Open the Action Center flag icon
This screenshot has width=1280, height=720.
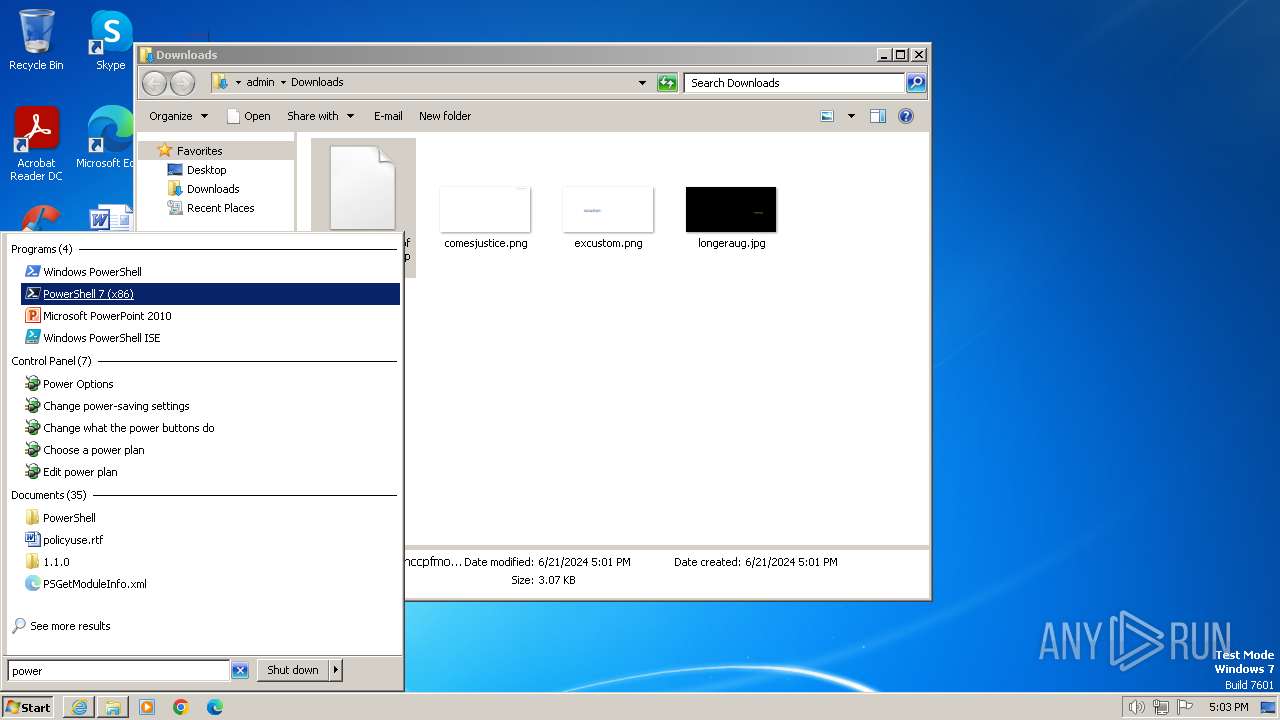tap(1185, 707)
